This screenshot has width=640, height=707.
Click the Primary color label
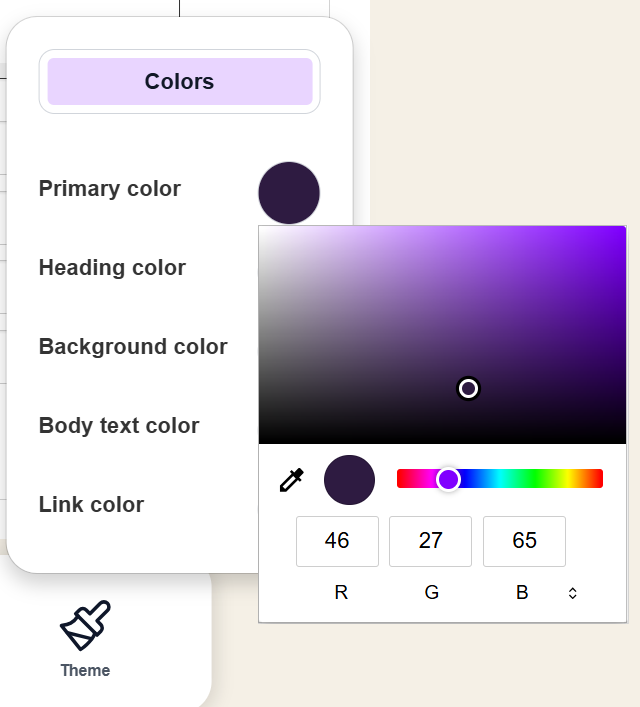coord(110,189)
